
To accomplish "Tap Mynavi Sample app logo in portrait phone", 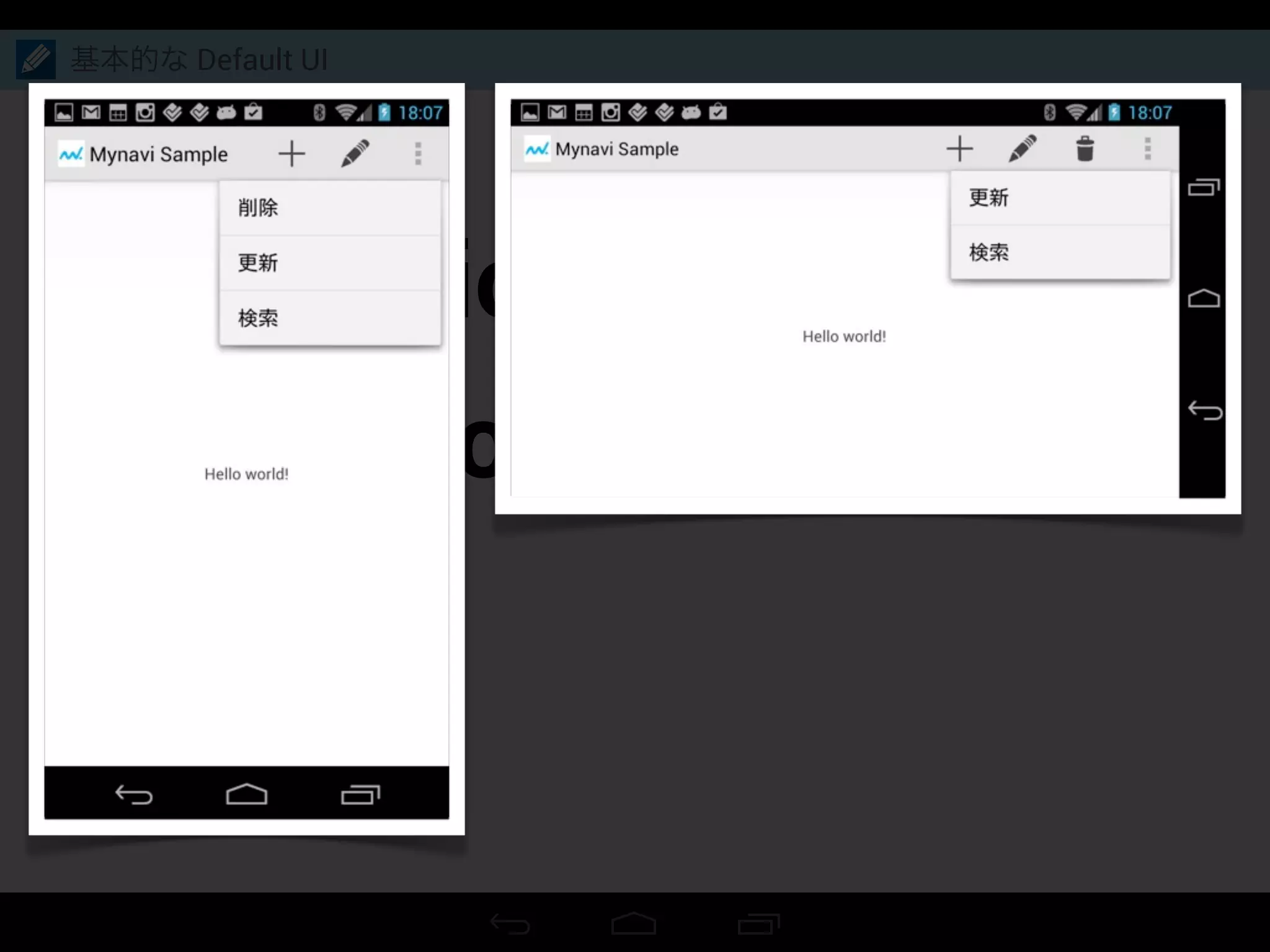I will click(71, 154).
